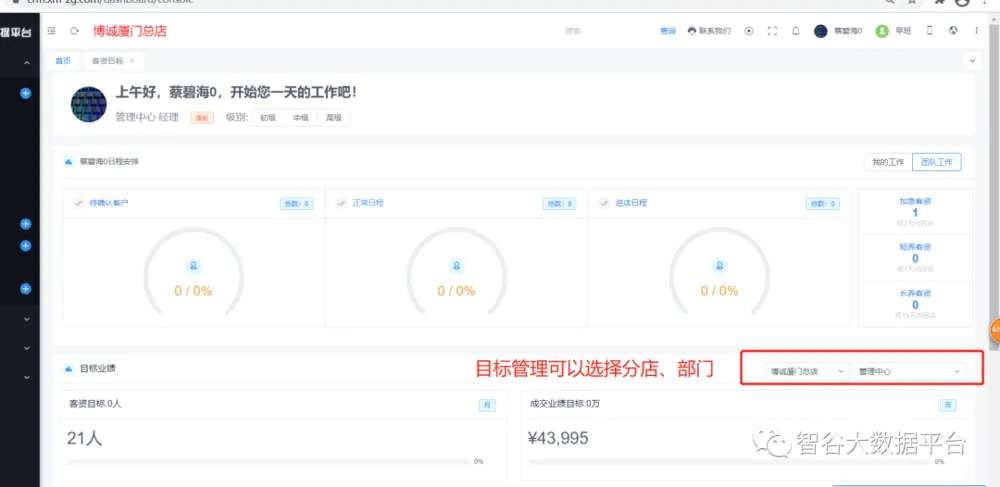Close the 客资目标 tab
1000x487 pixels.
pos(132,61)
